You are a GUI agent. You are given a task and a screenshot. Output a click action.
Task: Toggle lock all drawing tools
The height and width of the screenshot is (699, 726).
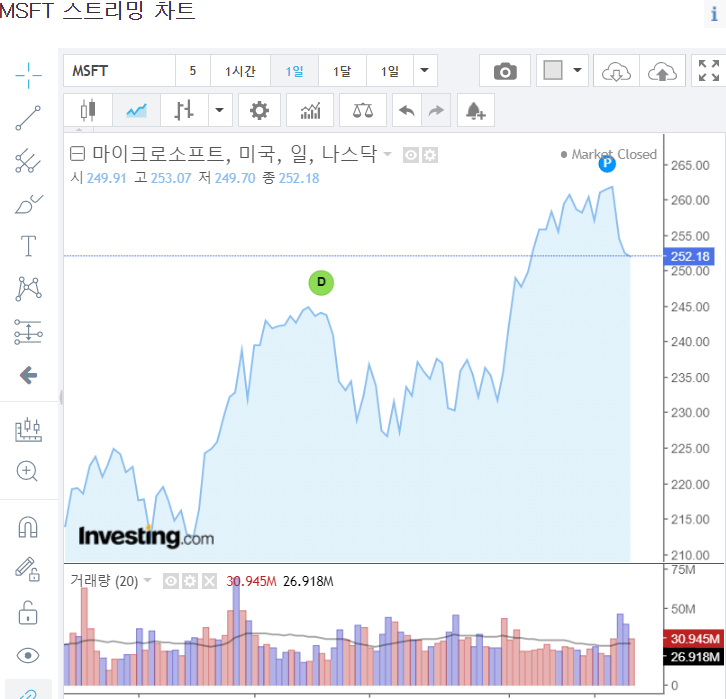(x=28, y=612)
